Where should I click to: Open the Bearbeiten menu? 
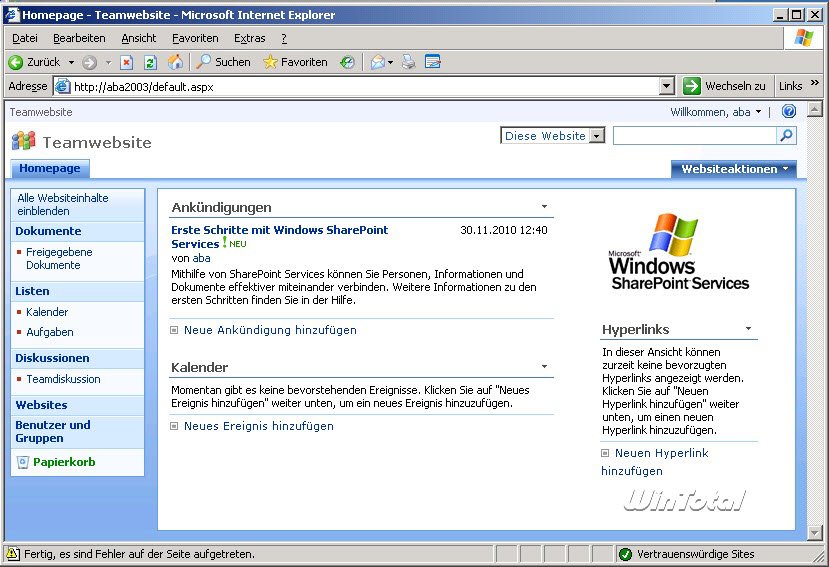[79, 38]
